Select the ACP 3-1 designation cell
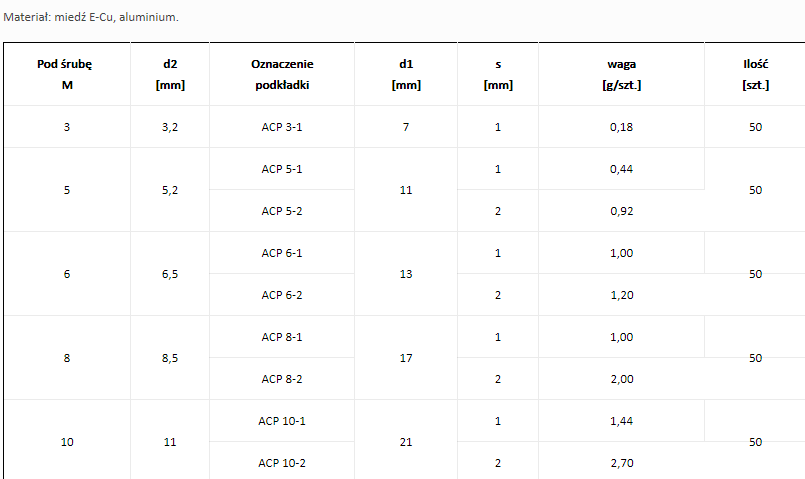The width and height of the screenshot is (805, 479). 281,127
